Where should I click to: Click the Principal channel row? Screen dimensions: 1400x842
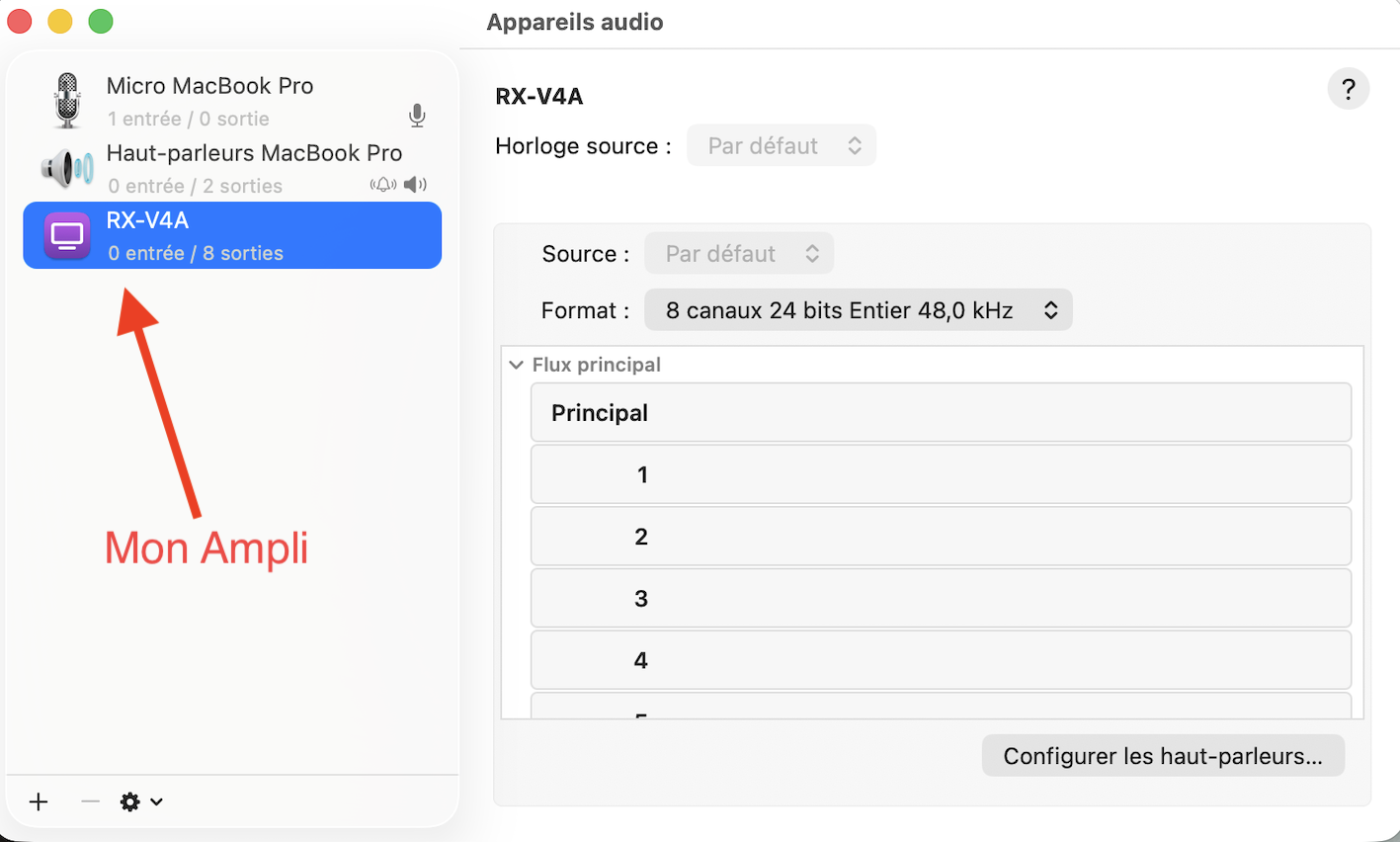tap(940, 413)
